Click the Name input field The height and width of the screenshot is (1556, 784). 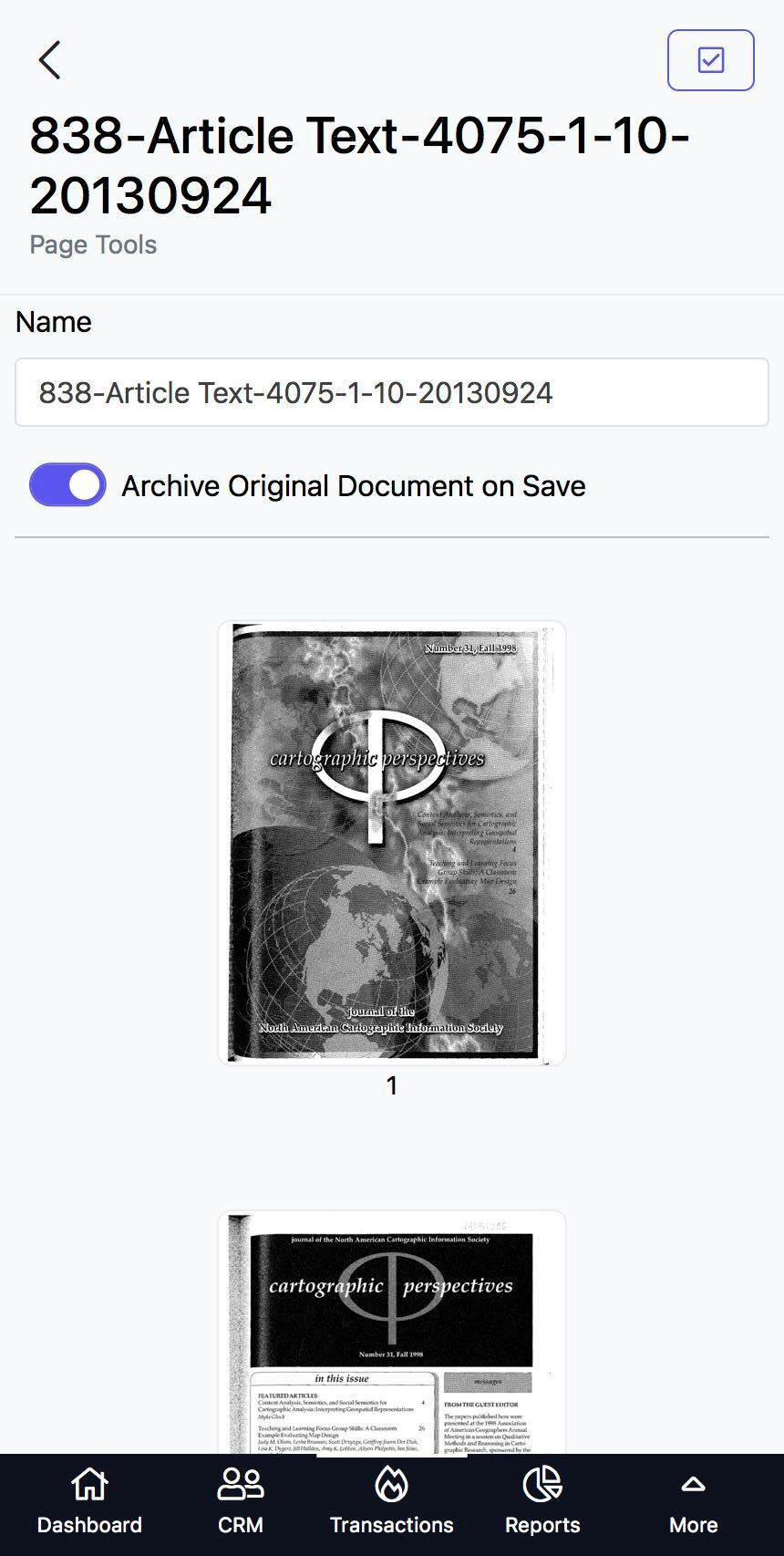tap(392, 392)
